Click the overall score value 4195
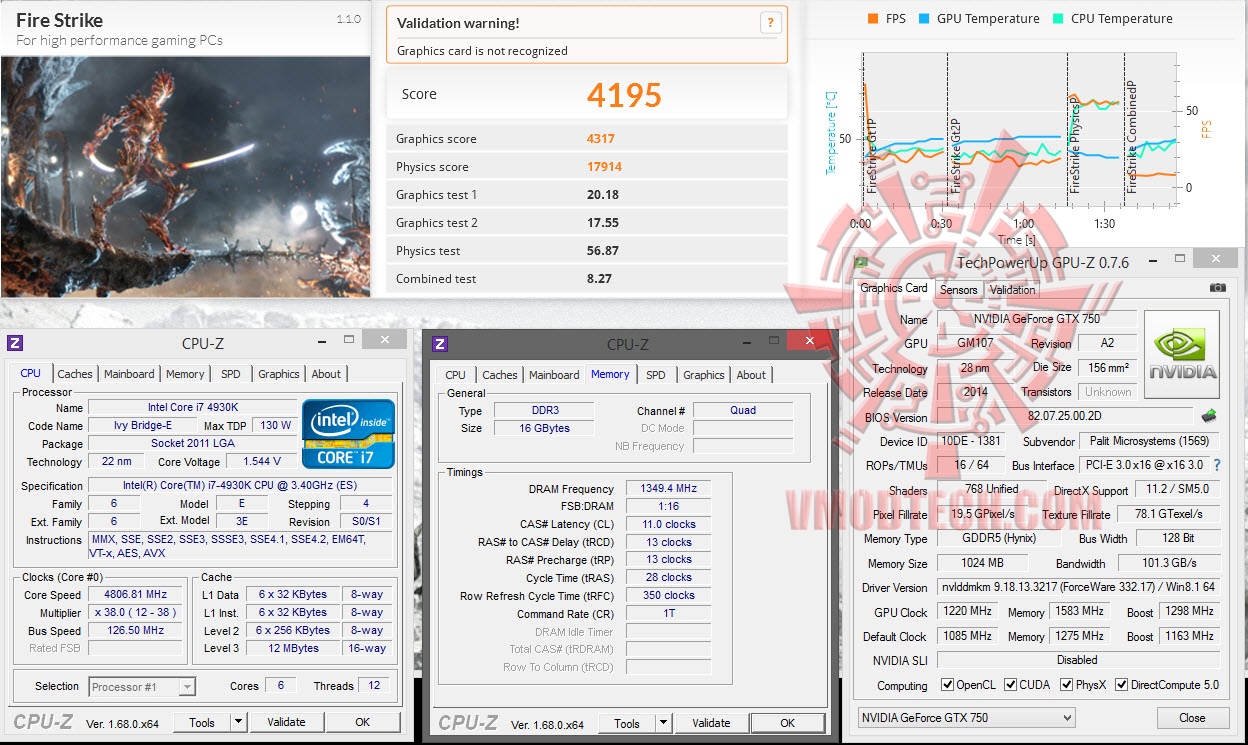1248x745 pixels. pos(624,95)
